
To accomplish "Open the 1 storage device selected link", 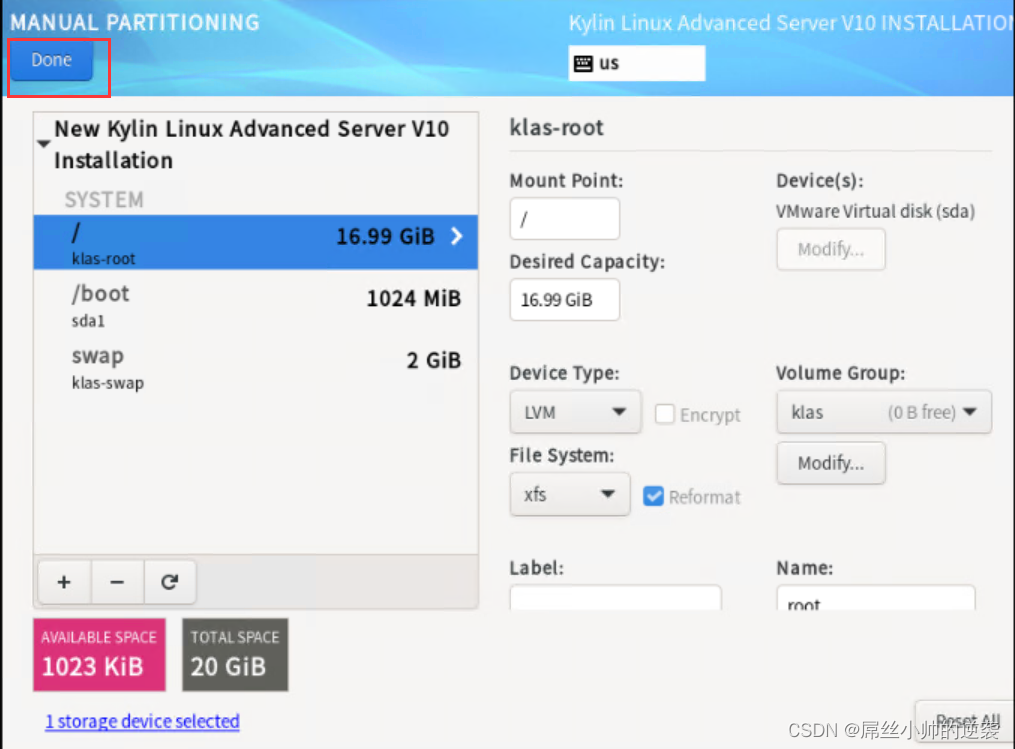I will 142,721.
